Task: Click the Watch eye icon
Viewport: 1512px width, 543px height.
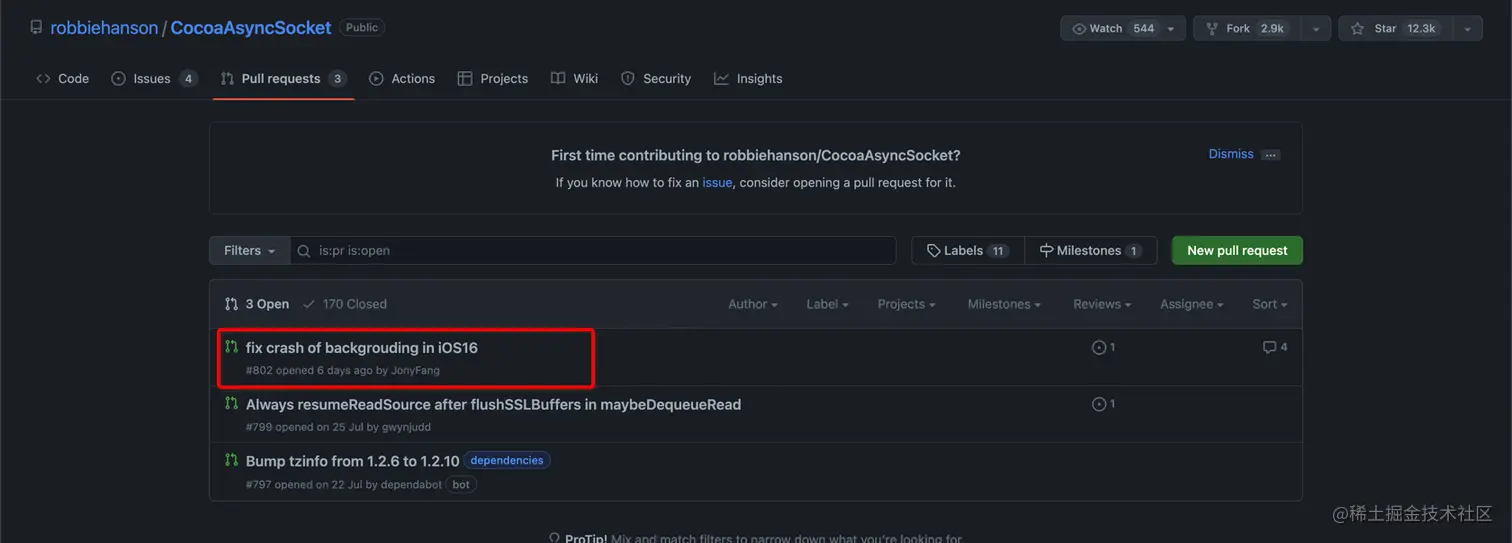Action: (x=1079, y=29)
